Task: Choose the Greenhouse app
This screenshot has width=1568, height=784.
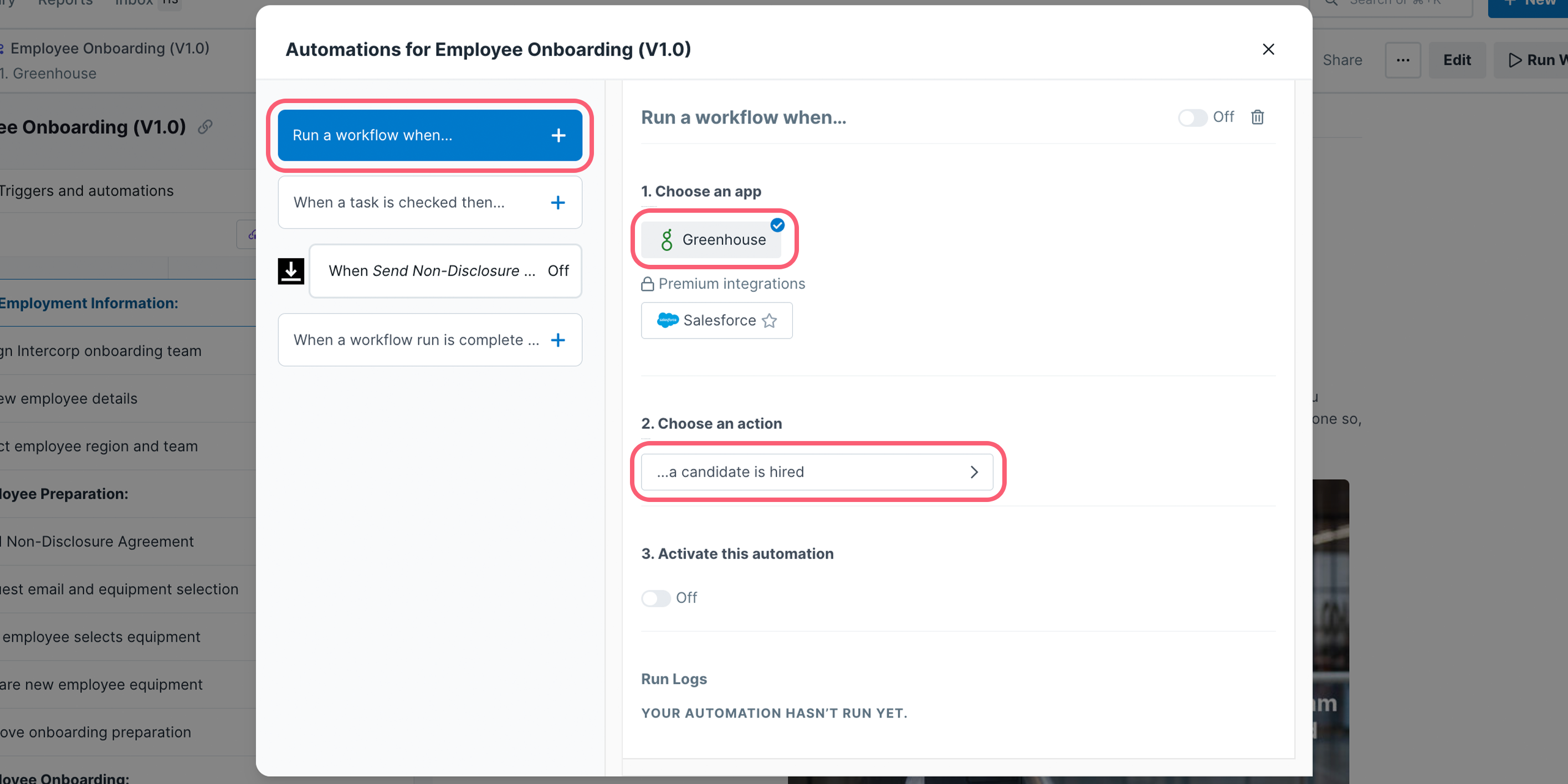Action: pos(710,240)
